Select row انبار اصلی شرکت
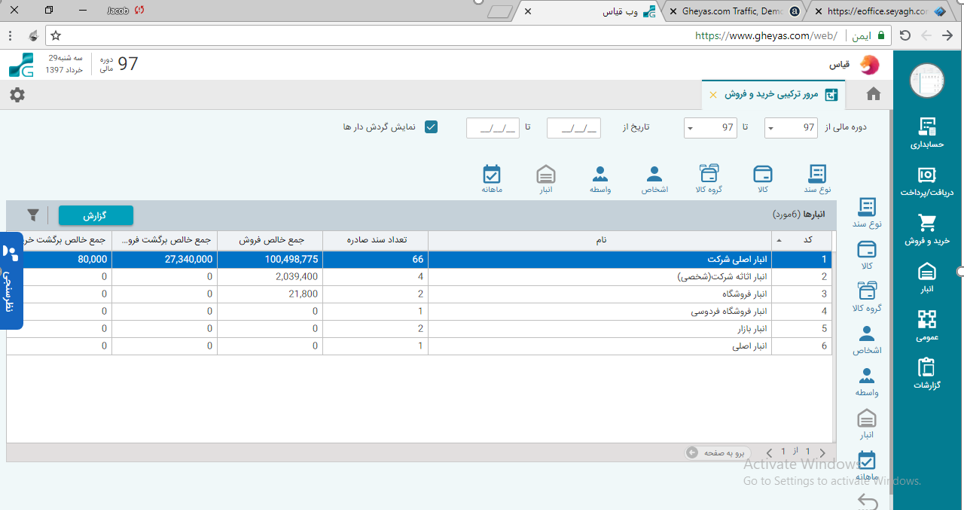This screenshot has width=964, height=510. pyautogui.click(x=419, y=259)
